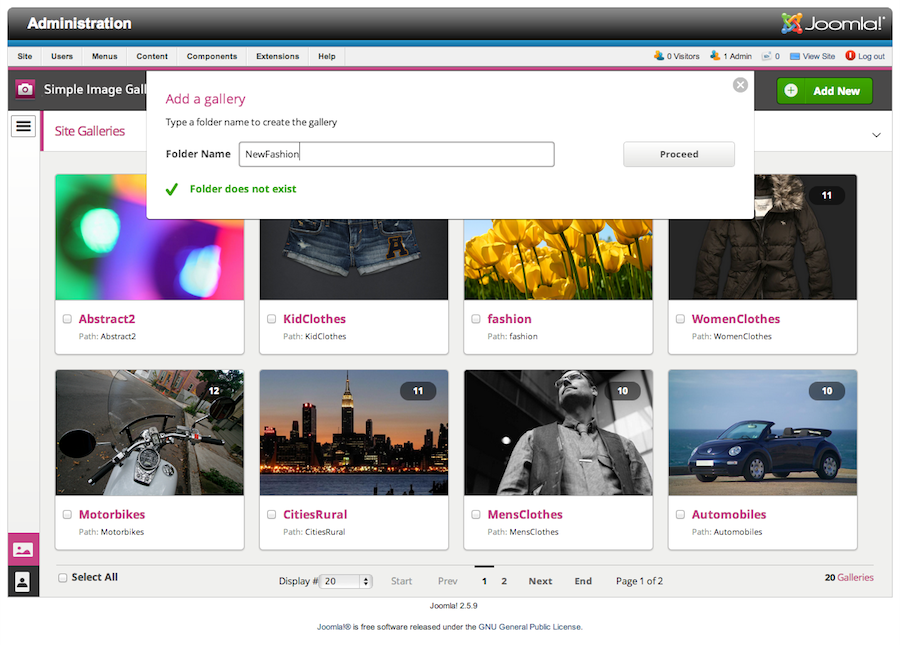Click the 'Path: Automobiles' text
900x645 pixels.
[x=727, y=532]
